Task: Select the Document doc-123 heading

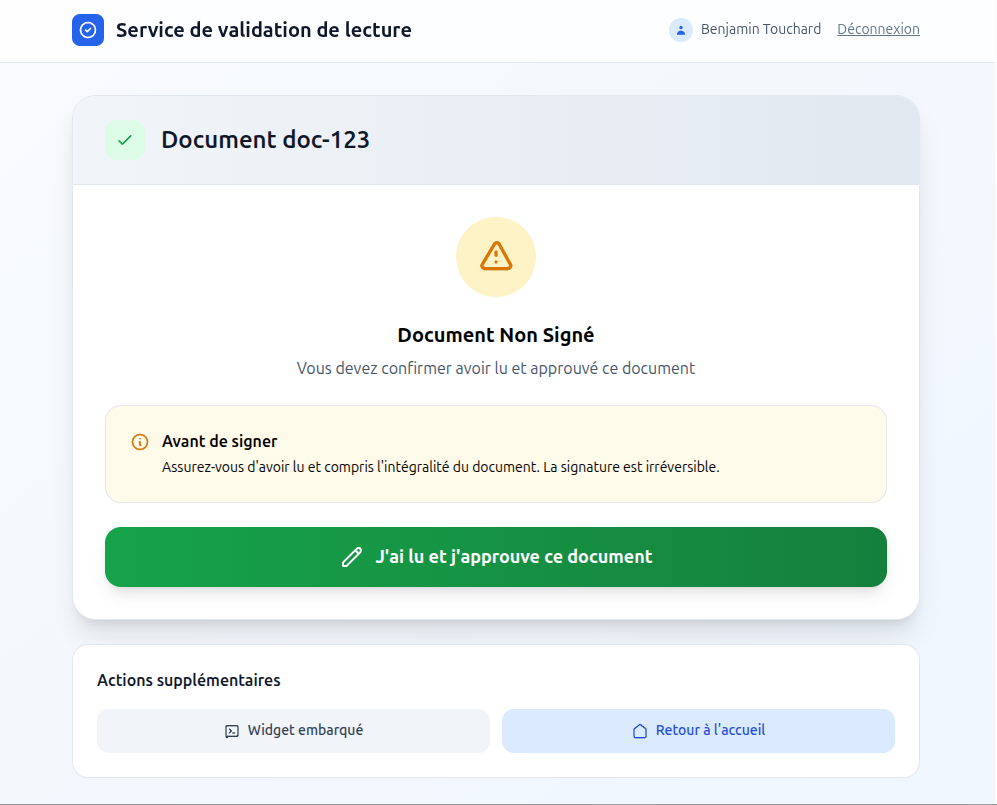Action: [x=265, y=140]
